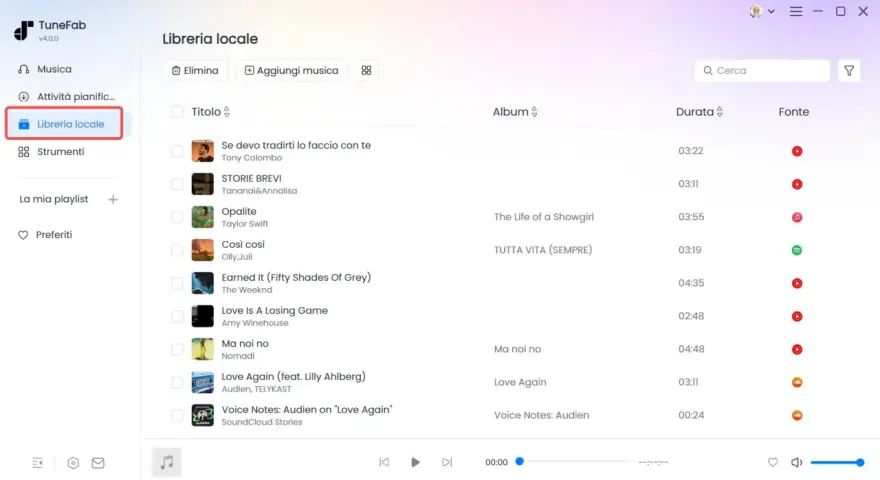This screenshot has width=880, height=480.
Task: Click the TuneFab logo icon
Action: point(24,30)
